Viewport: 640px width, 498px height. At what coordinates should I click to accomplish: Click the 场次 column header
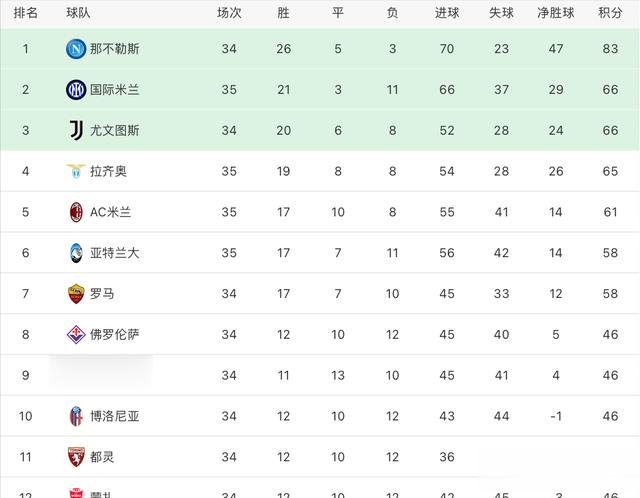point(229,13)
